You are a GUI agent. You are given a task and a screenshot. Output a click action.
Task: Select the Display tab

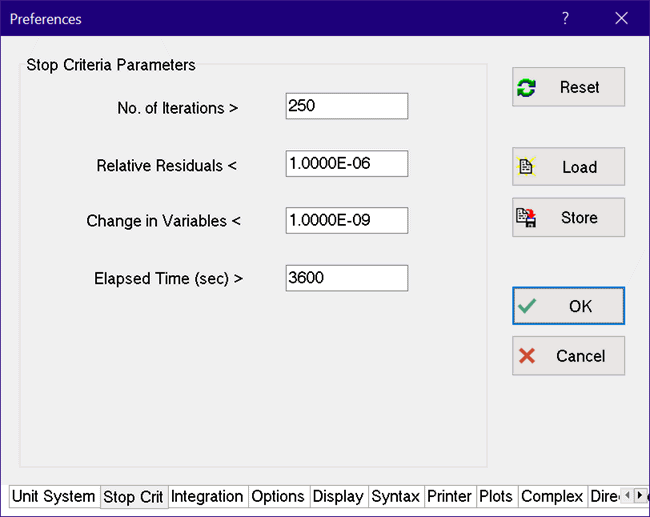[338, 496]
